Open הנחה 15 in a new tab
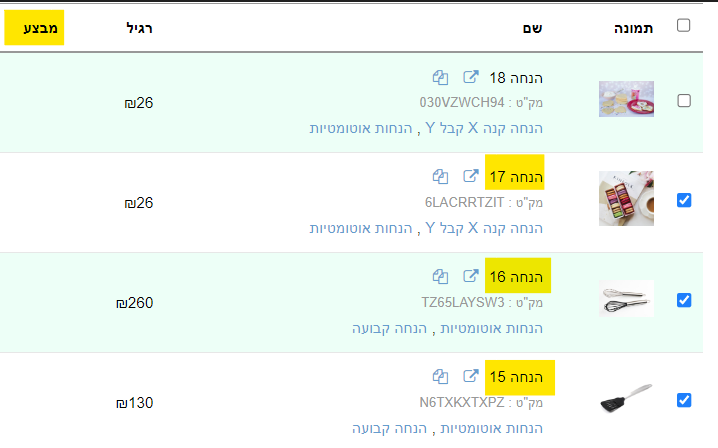This screenshot has width=718, height=448. tap(470, 376)
